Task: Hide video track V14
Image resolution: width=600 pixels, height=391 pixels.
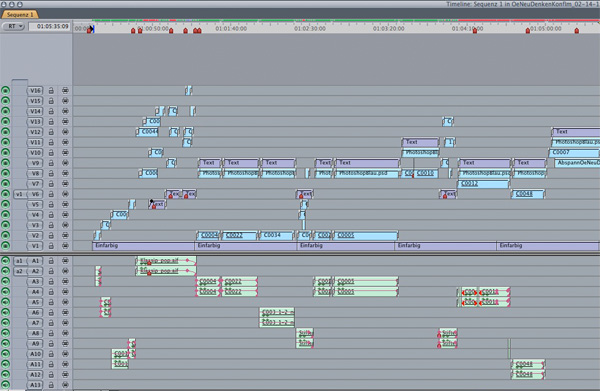Action: coord(5,111)
